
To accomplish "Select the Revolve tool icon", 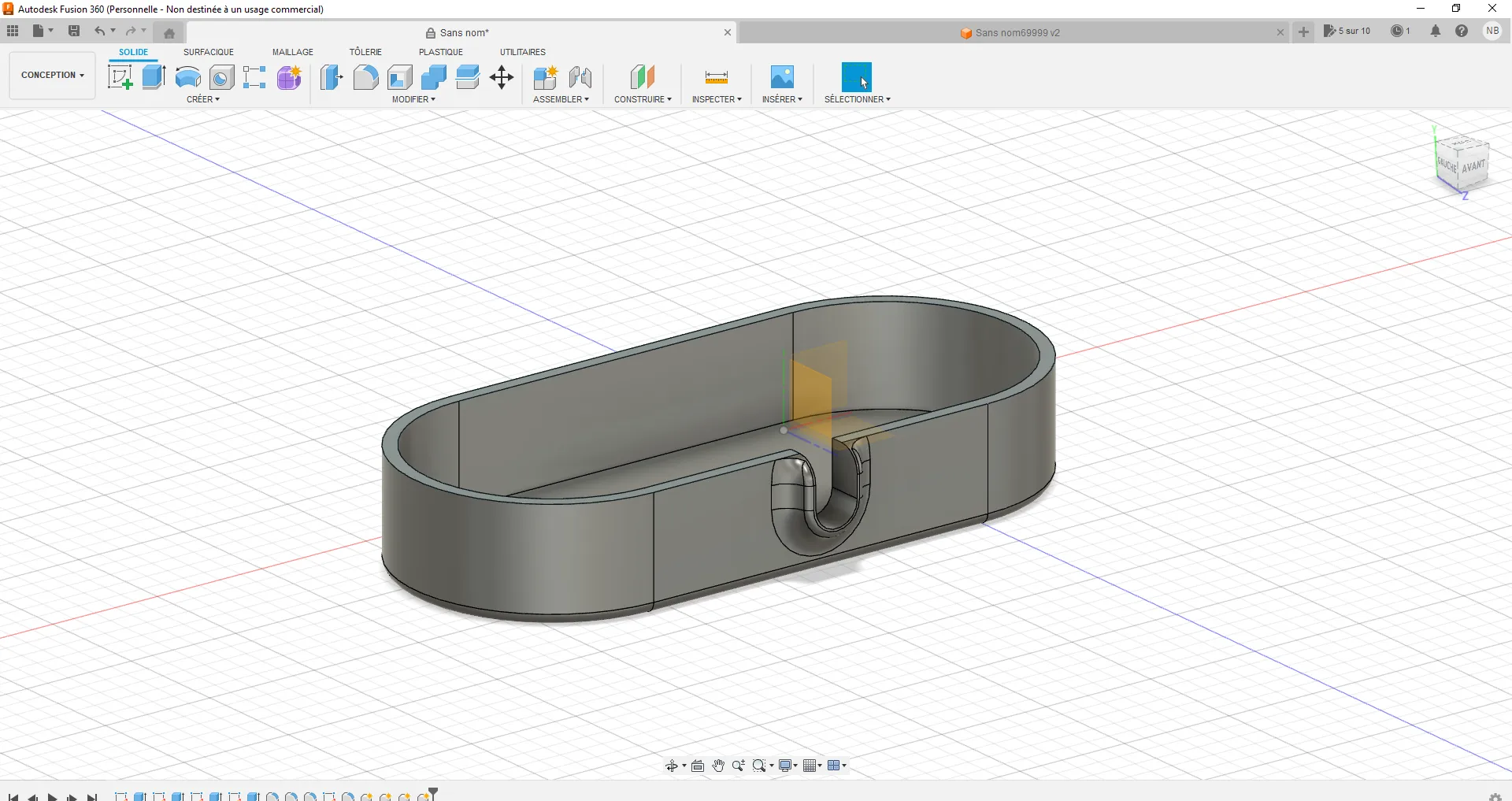I will [x=187, y=77].
